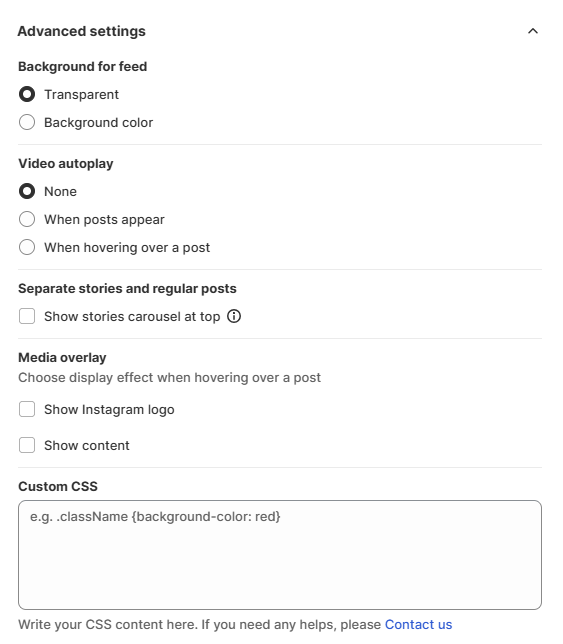
Task: Click the Background color label text
Action: click(x=99, y=122)
